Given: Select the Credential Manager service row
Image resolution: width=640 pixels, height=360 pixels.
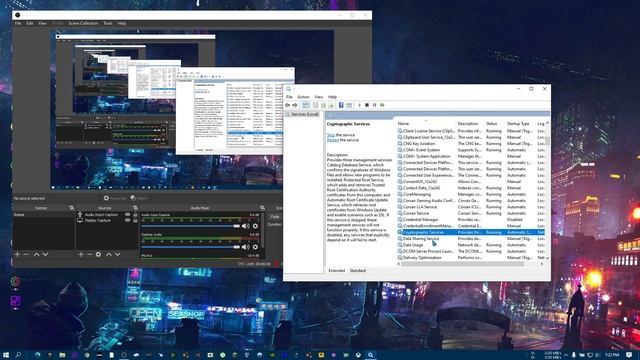Looking at the screenshot, I should click(471, 220).
